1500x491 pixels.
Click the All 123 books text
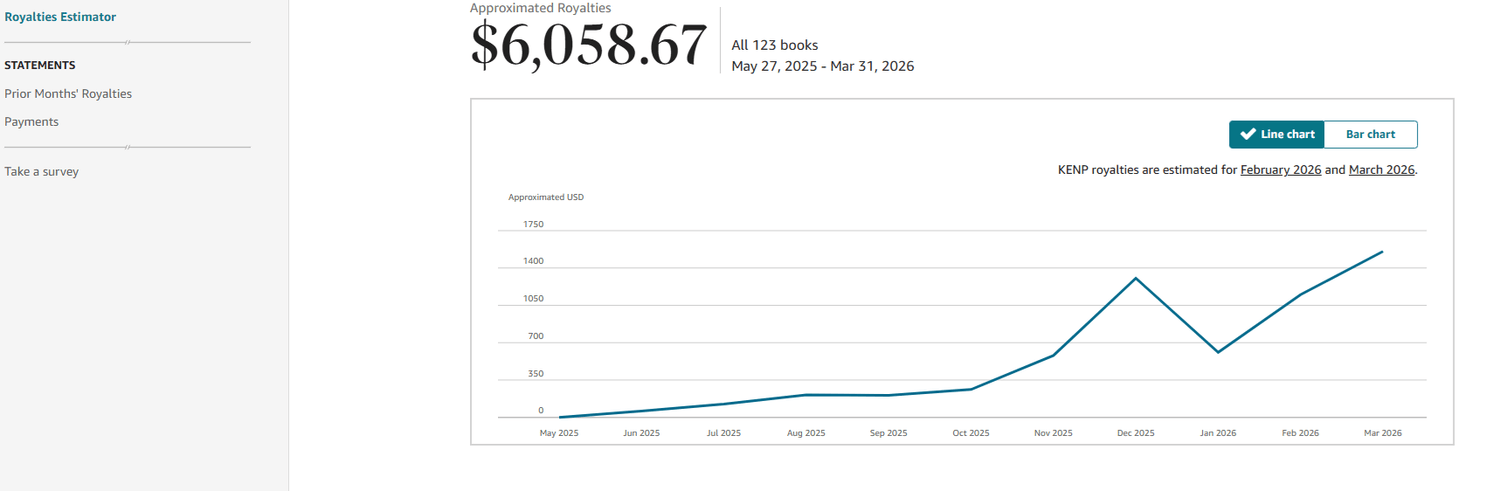coord(774,45)
